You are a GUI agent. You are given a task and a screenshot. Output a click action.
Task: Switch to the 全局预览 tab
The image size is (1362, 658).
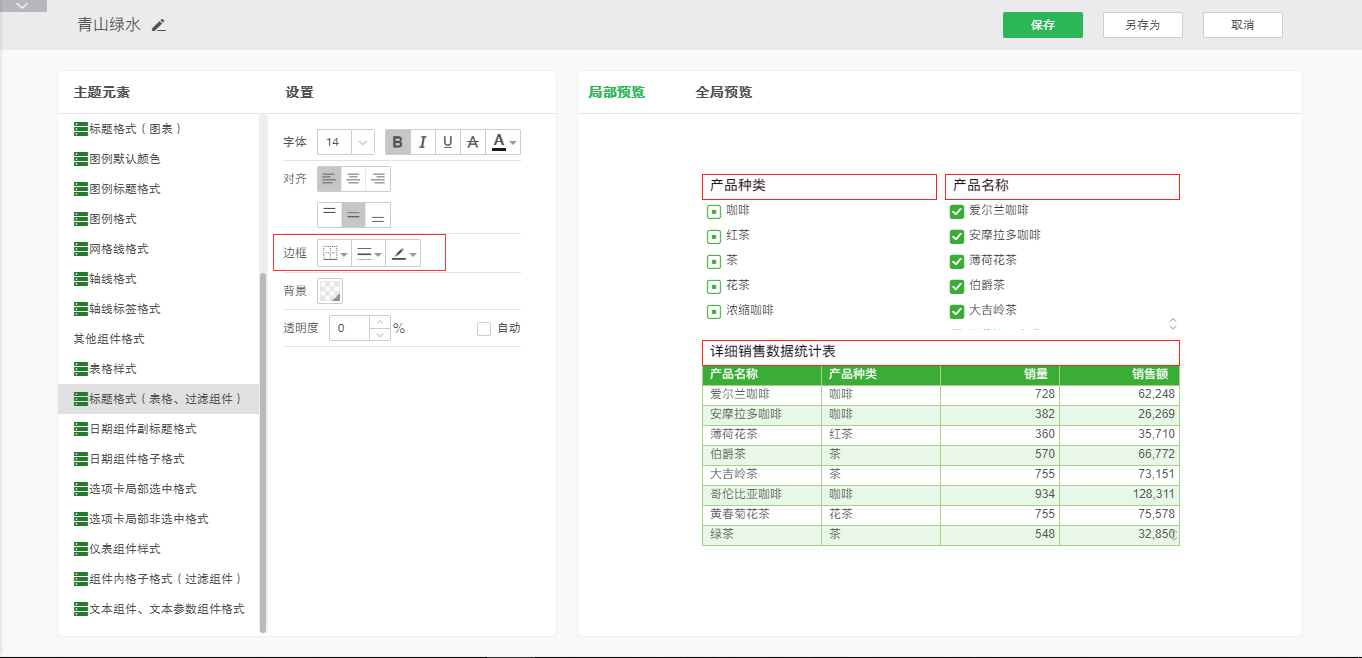pos(723,92)
